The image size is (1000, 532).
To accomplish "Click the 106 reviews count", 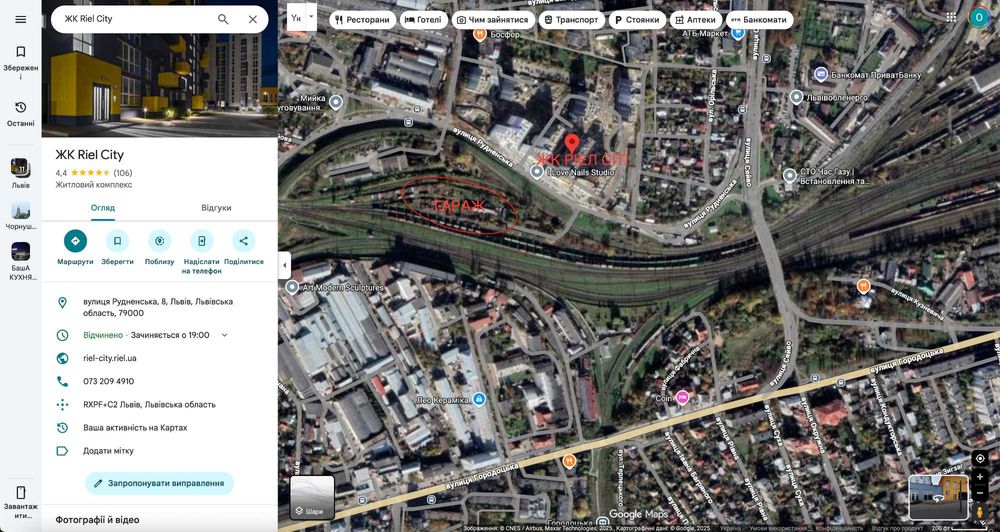I will [x=123, y=173].
